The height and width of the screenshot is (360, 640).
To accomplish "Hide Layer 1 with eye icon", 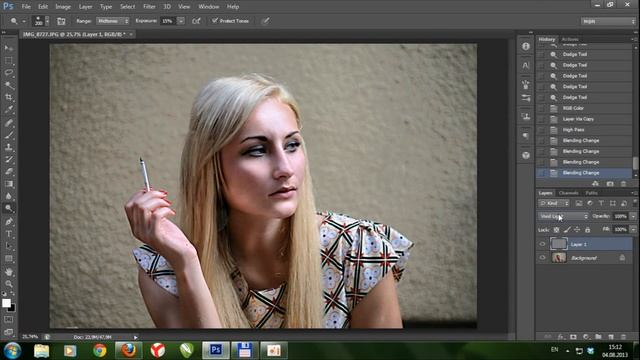I will pos(542,244).
